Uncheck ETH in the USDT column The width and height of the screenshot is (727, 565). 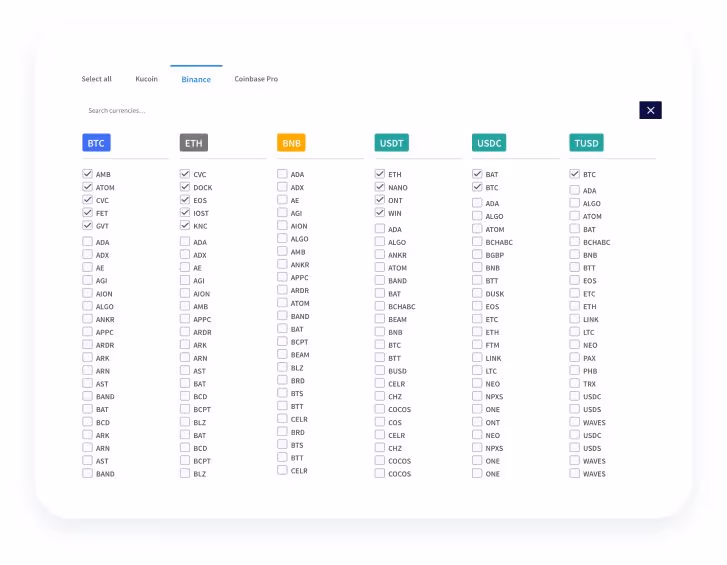click(x=380, y=174)
